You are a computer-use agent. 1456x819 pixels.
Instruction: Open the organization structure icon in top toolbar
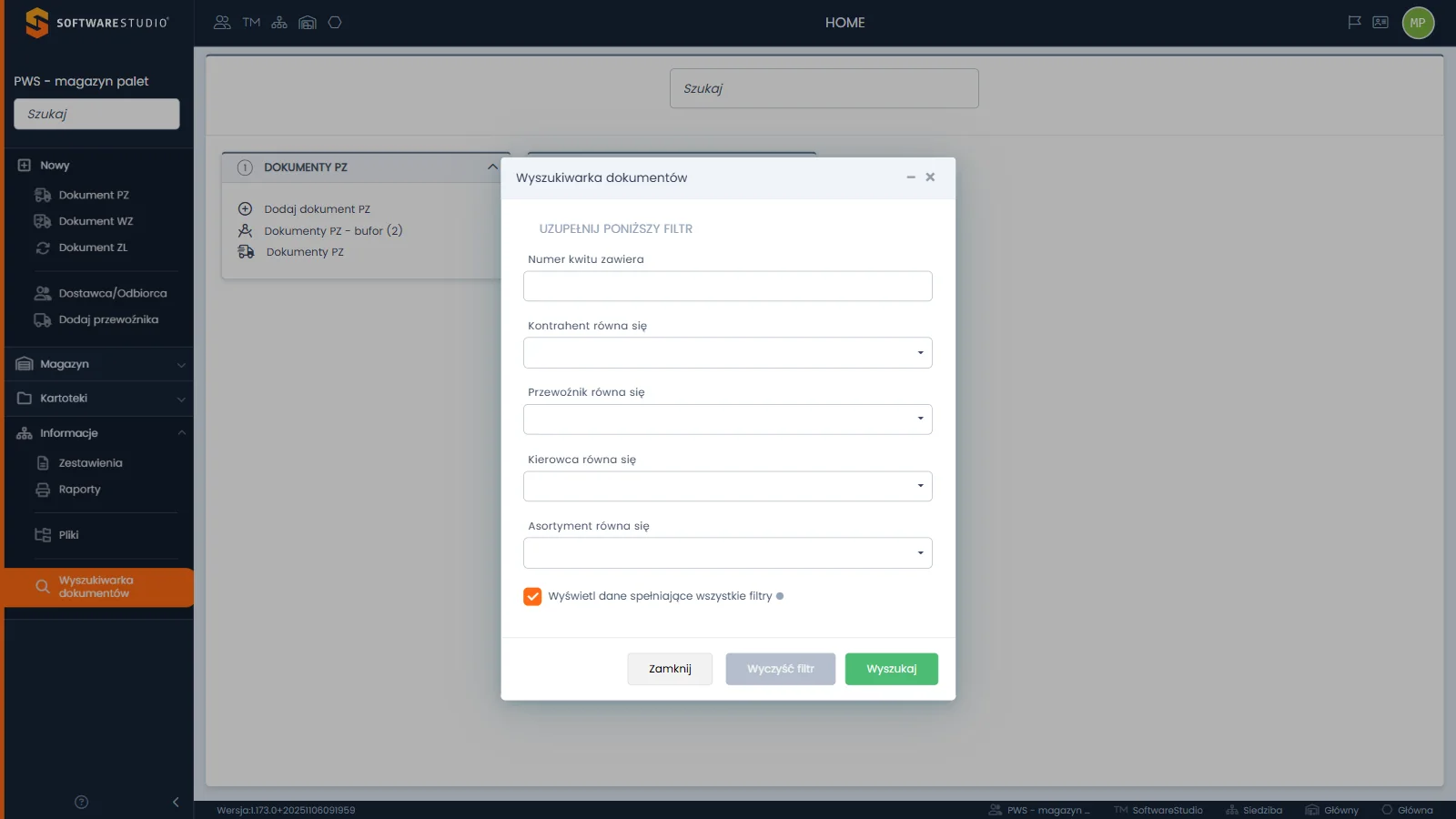tap(279, 23)
